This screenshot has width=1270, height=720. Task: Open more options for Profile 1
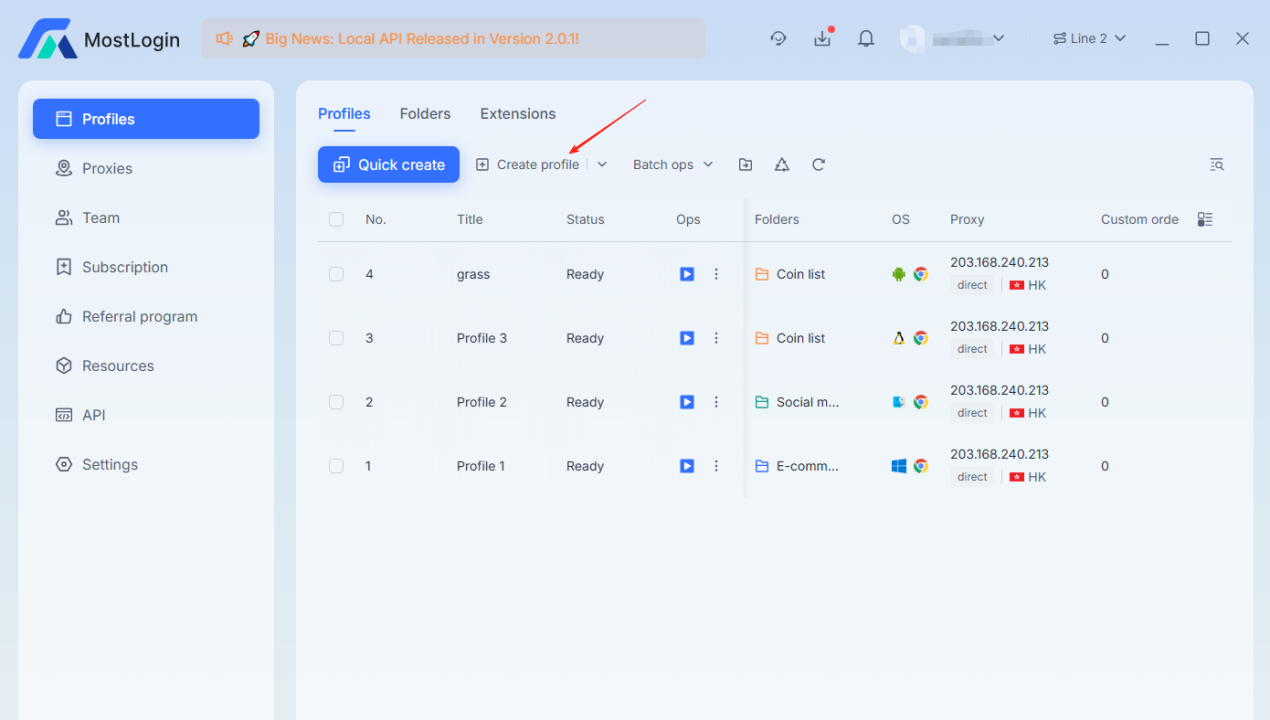[x=716, y=466]
